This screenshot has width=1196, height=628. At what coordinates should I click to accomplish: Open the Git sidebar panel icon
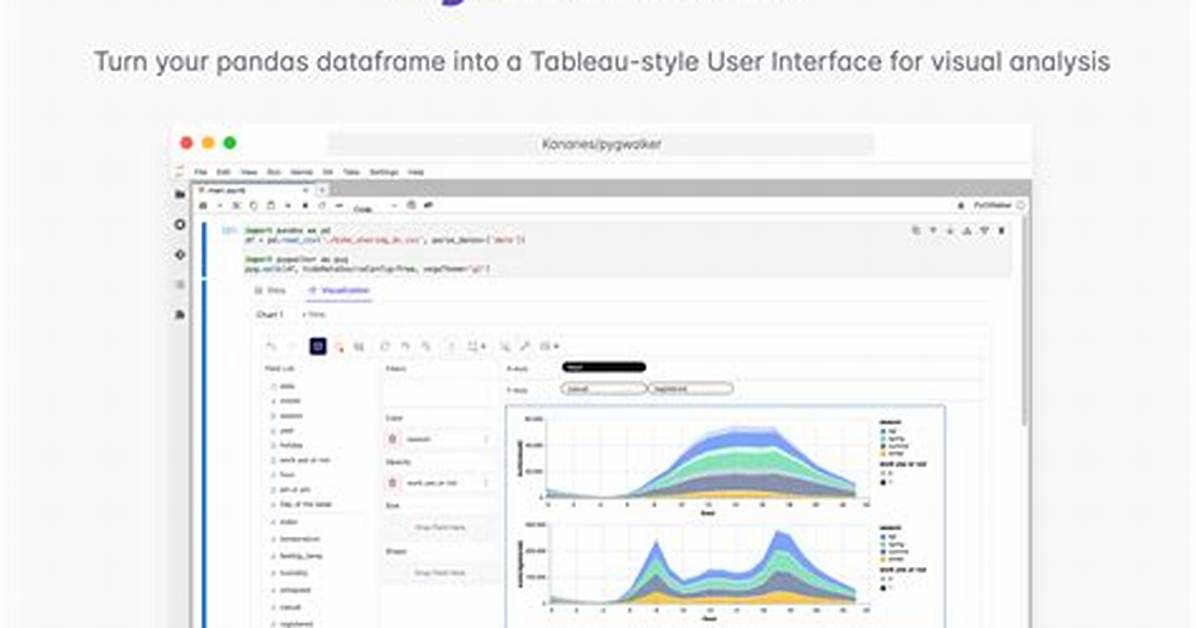[x=180, y=254]
